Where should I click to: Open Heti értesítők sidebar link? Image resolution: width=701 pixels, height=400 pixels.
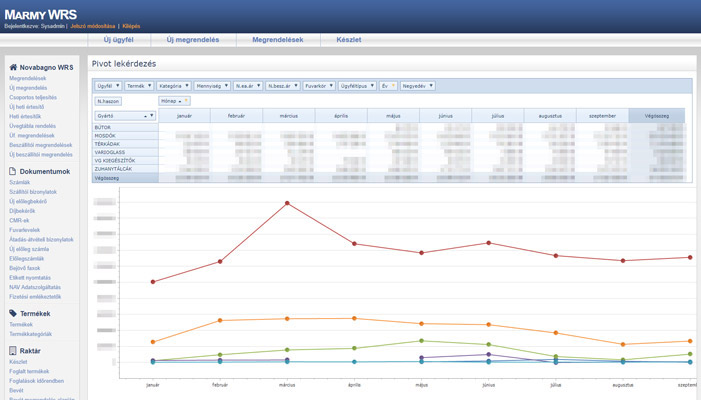25,116
